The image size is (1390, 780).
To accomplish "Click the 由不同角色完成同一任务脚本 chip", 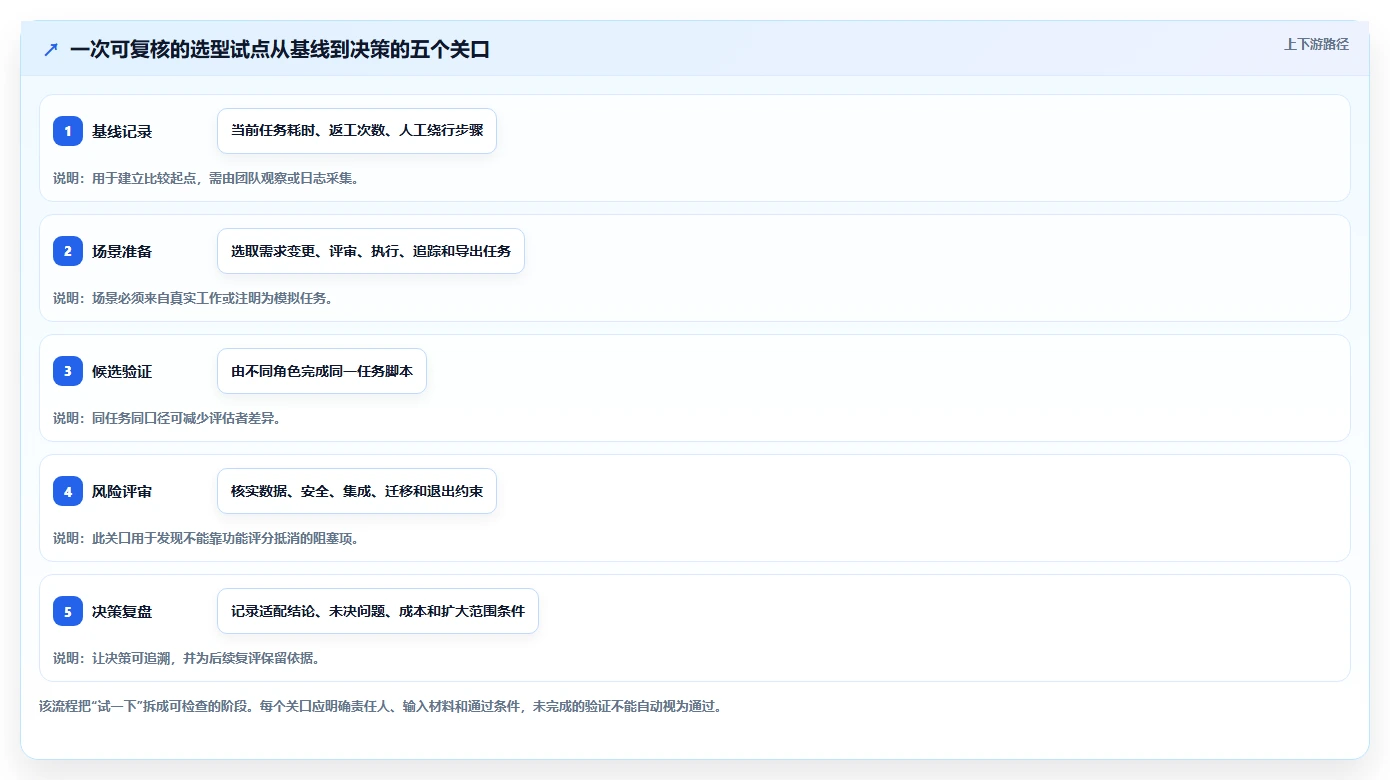I will (x=322, y=371).
